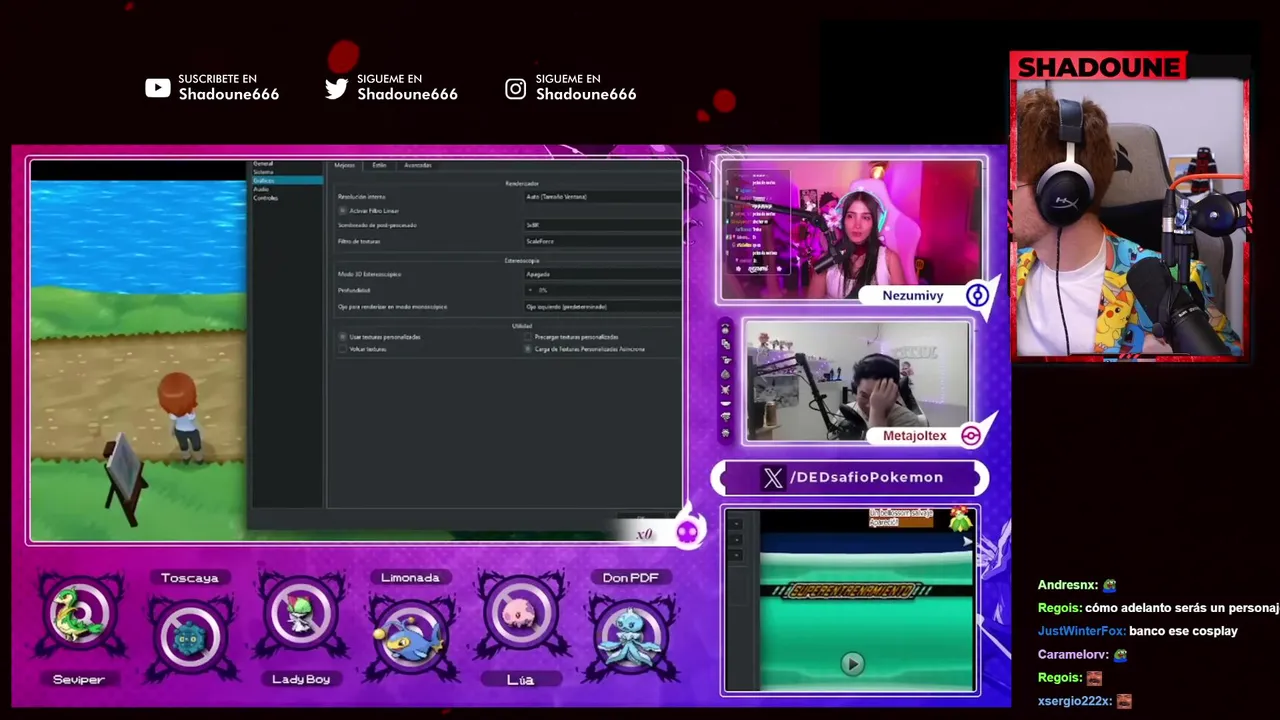
Task: Select the Limonada team slot icon
Action: tap(410, 636)
